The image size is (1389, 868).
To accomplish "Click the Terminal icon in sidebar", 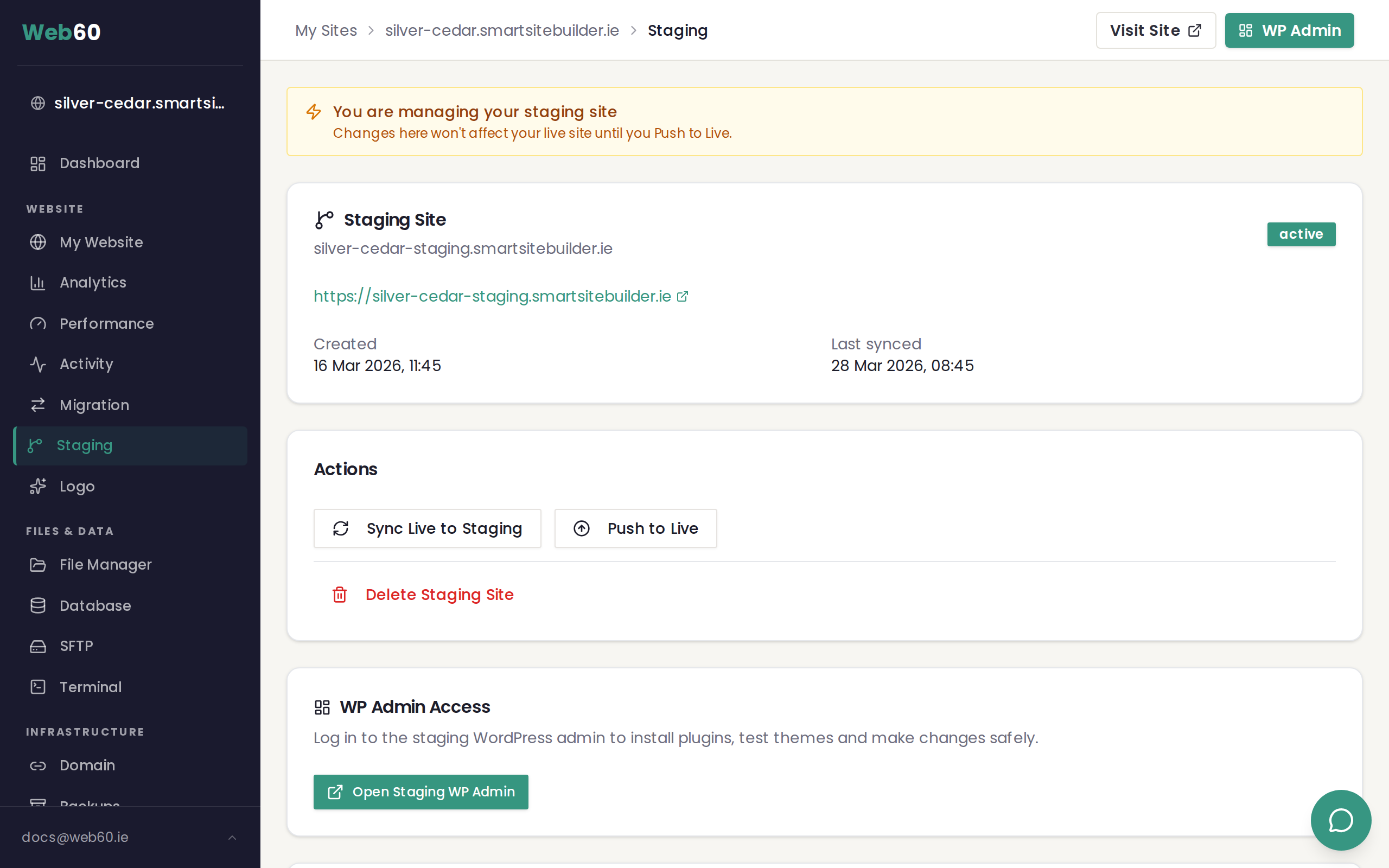I will coord(38,687).
